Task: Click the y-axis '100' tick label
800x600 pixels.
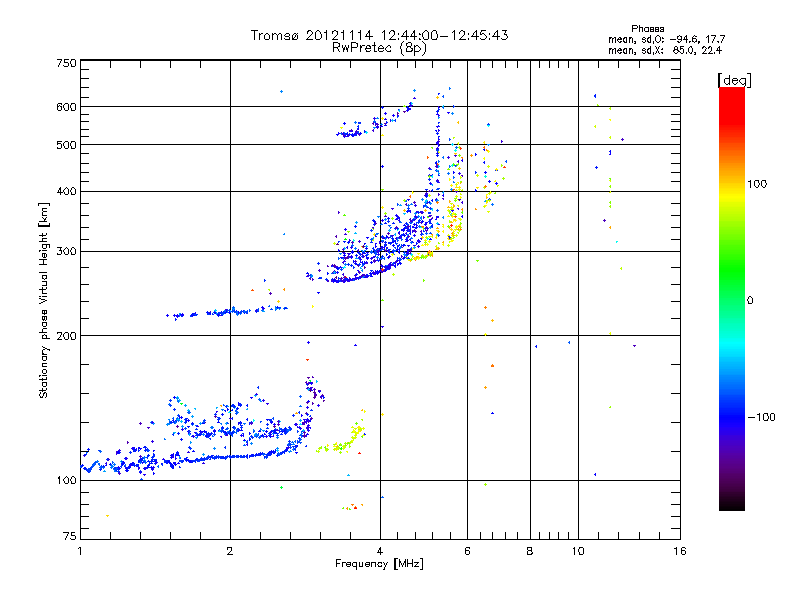Action: click(66, 480)
